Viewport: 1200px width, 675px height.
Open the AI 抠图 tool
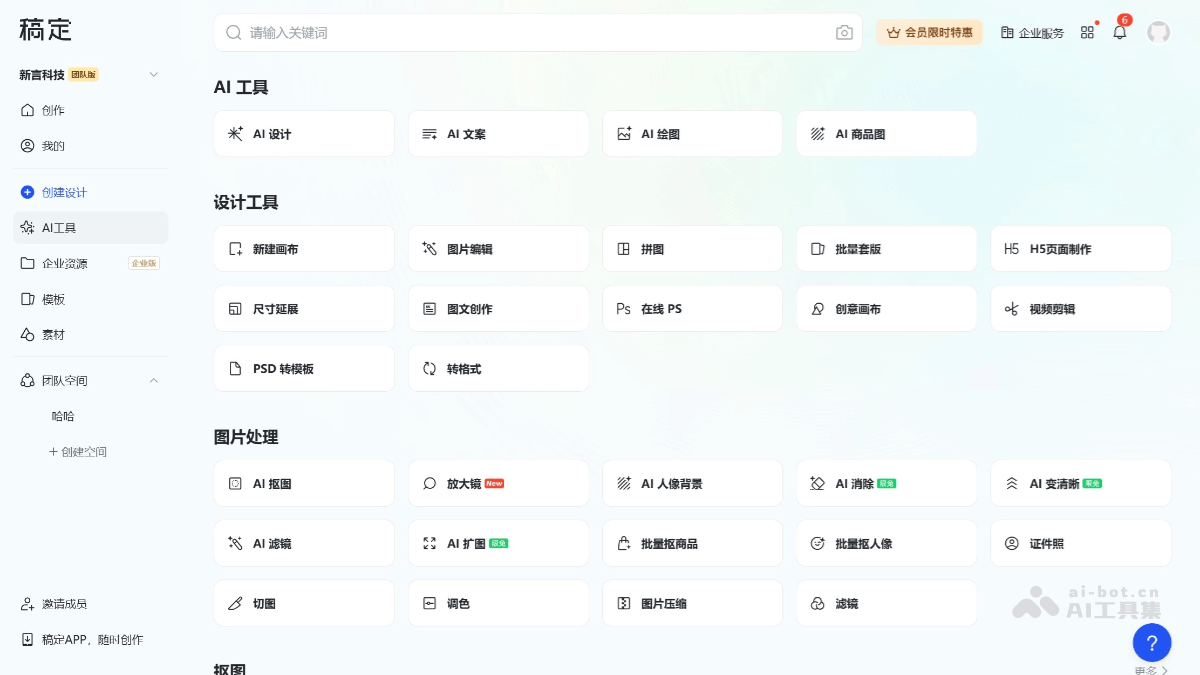pos(303,483)
